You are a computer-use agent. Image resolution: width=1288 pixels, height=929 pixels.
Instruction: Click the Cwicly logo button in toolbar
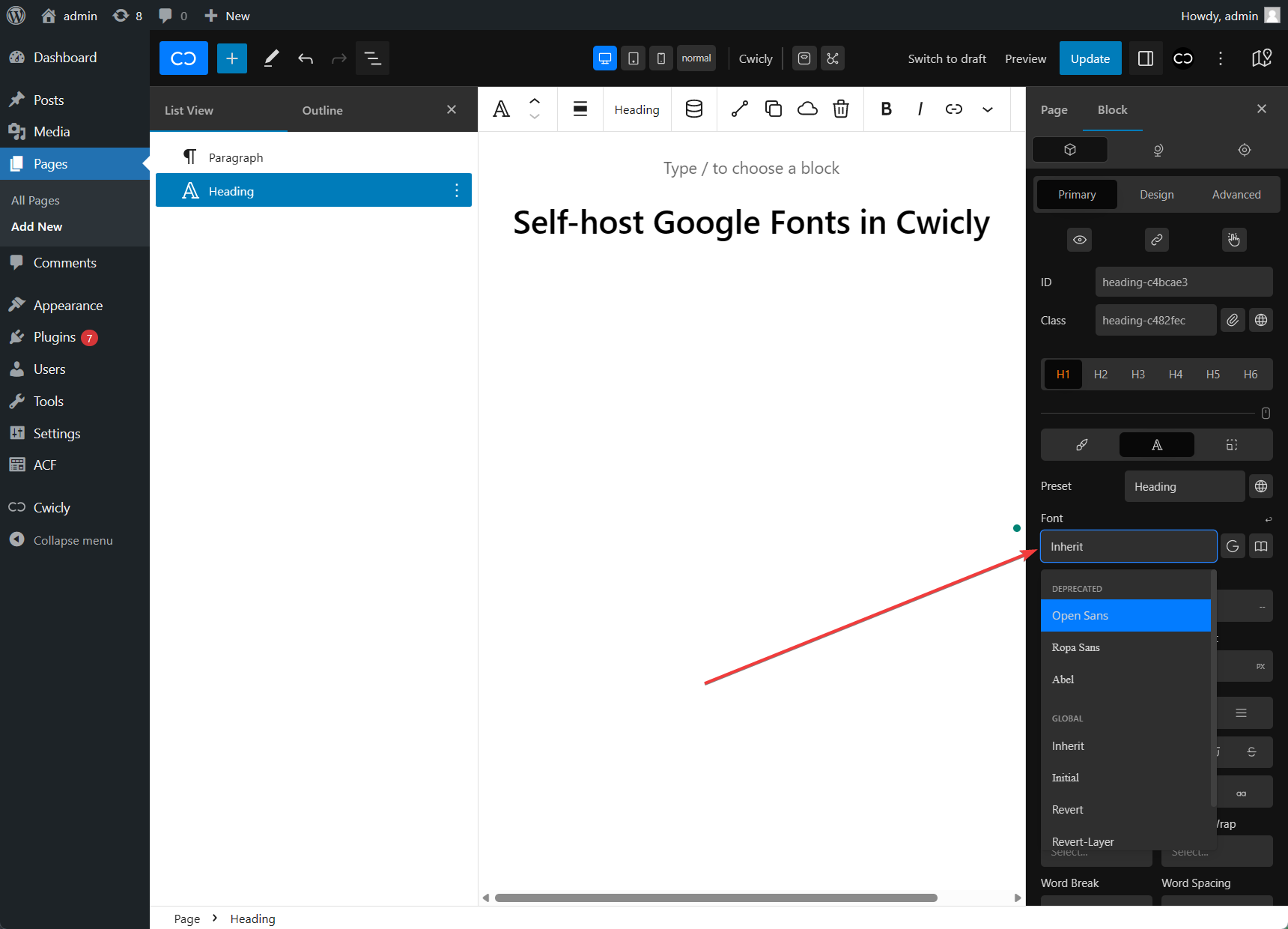(183, 58)
